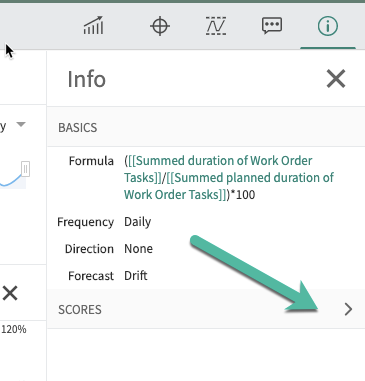
Task: Close the Info panel
Action: tap(336, 79)
